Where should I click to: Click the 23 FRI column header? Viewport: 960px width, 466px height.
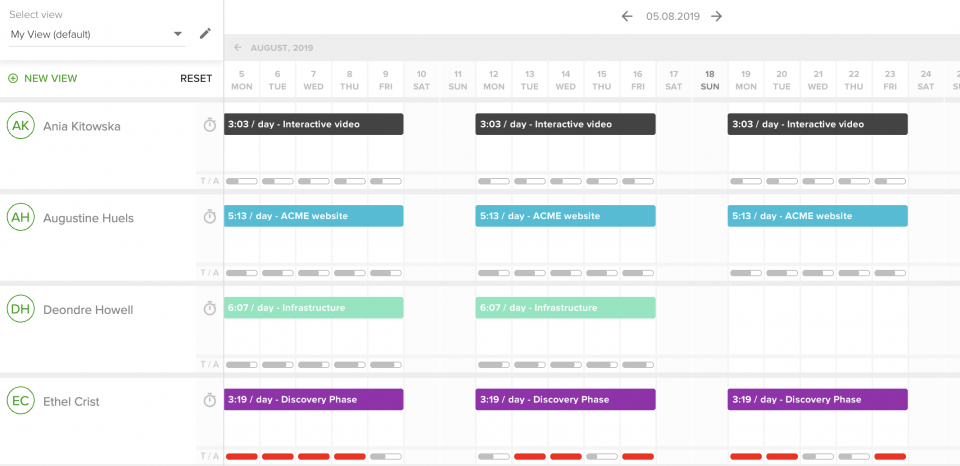(890, 80)
